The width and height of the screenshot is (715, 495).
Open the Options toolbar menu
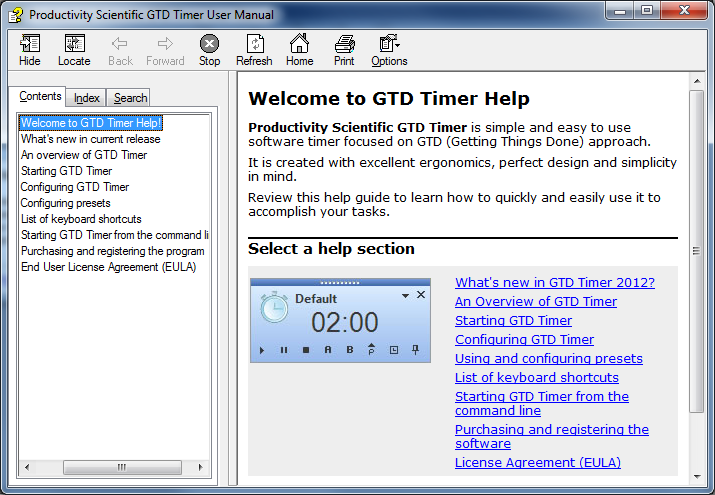pos(389,50)
